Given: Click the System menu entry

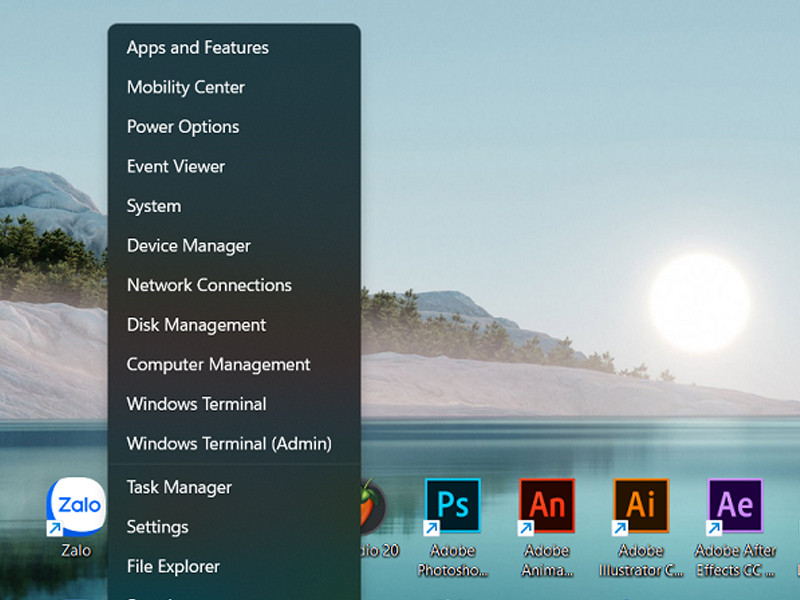Looking at the screenshot, I should point(153,206).
